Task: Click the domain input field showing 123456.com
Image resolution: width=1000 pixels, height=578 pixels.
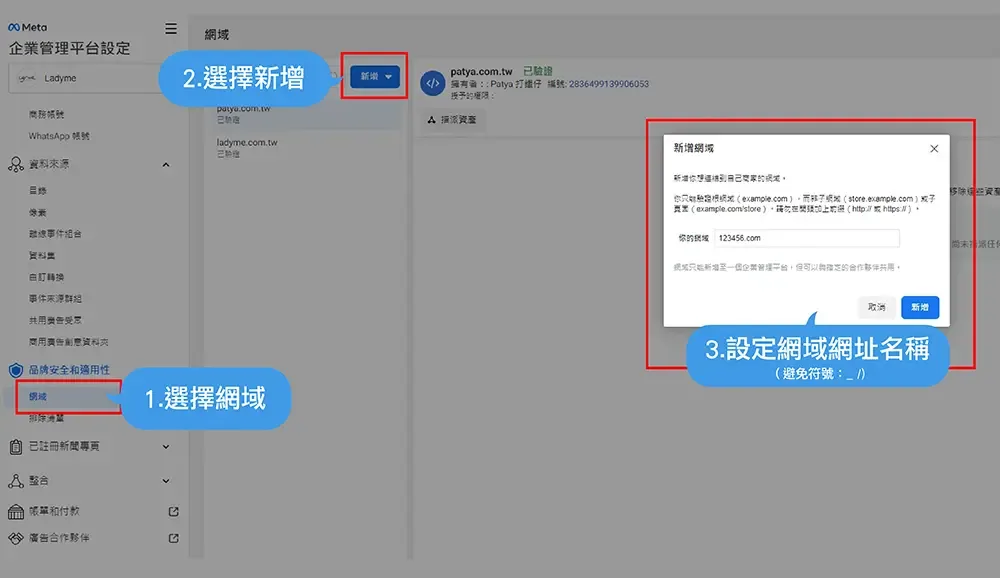Action: tap(807, 238)
